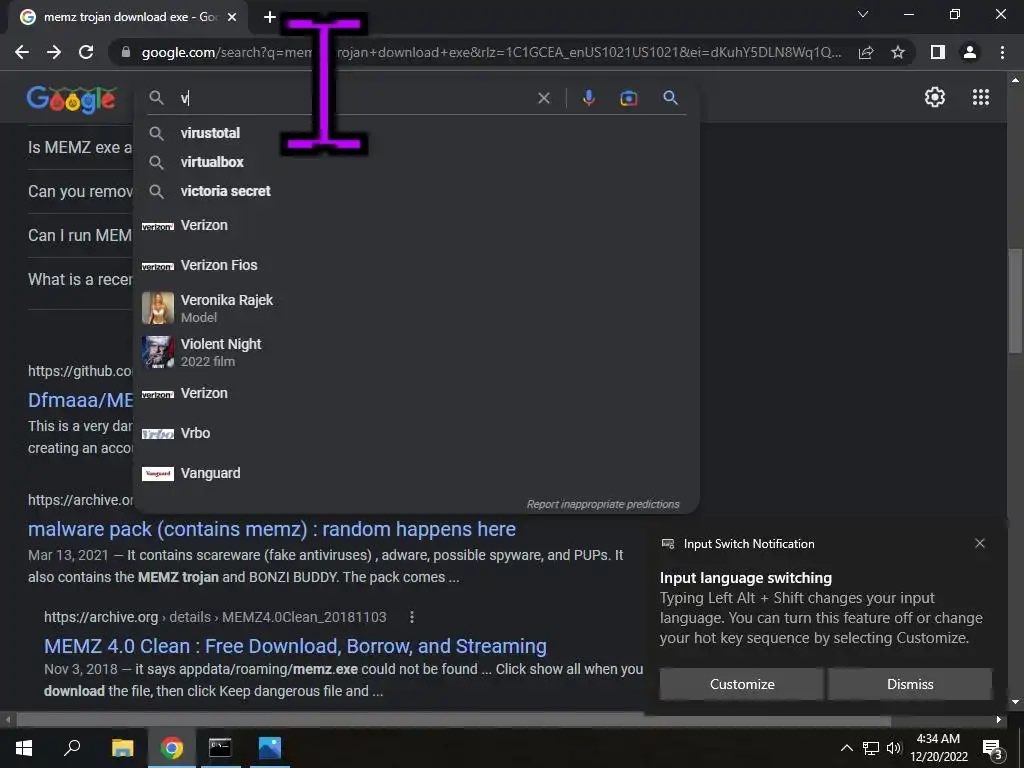
Task: Show hidden system tray icons
Action: 846,748
